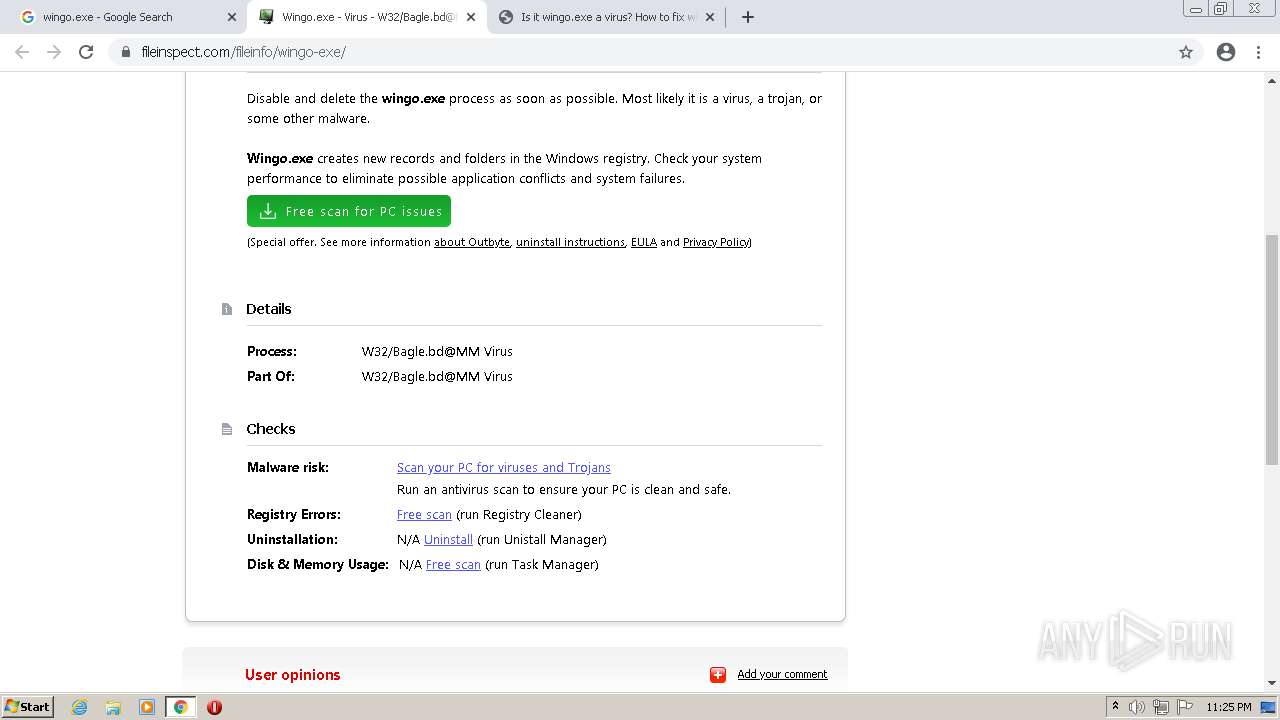Open the volume speaker tray icon
The height and width of the screenshot is (720, 1280).
pos(1137,707)
